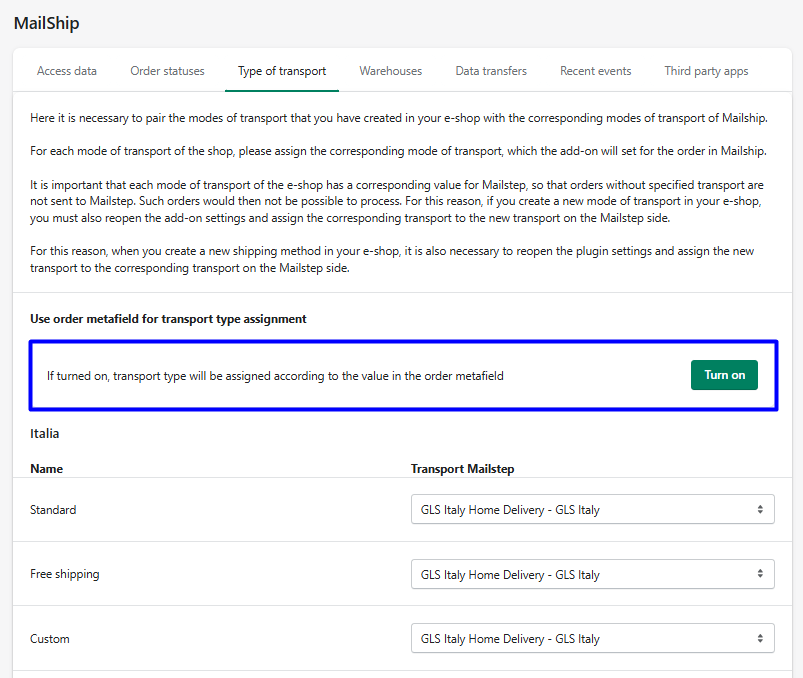Click the arrows icon on Standard's select
The width and height of the screenshot is (803, 678).
(x=760, y=509)
